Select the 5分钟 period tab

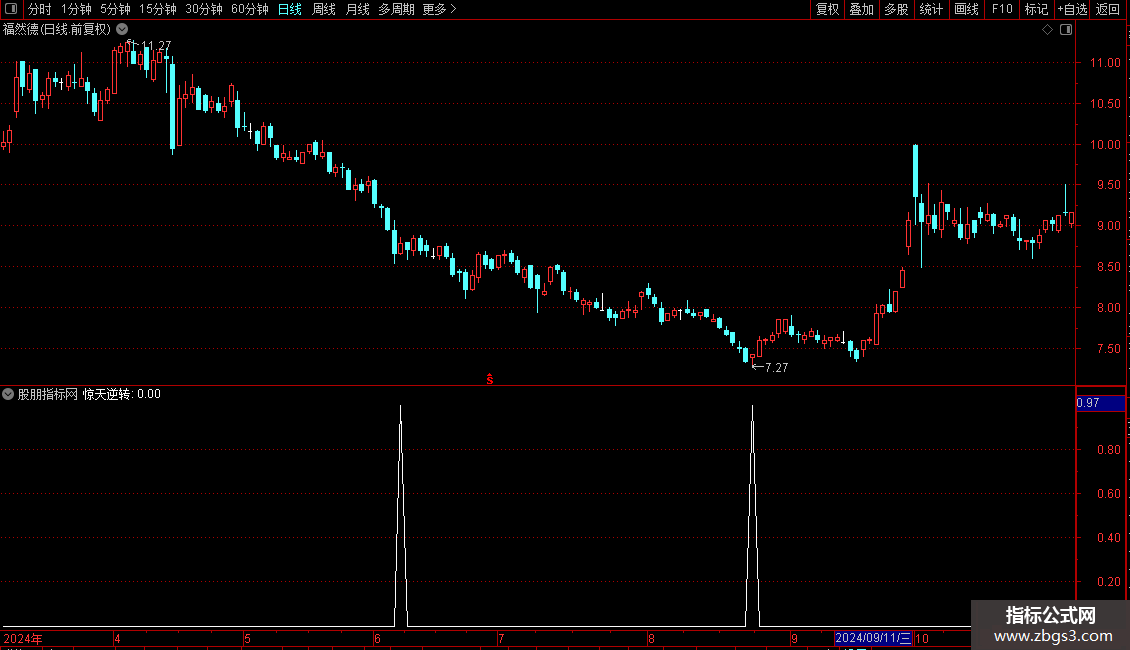[x=115, y=9]
